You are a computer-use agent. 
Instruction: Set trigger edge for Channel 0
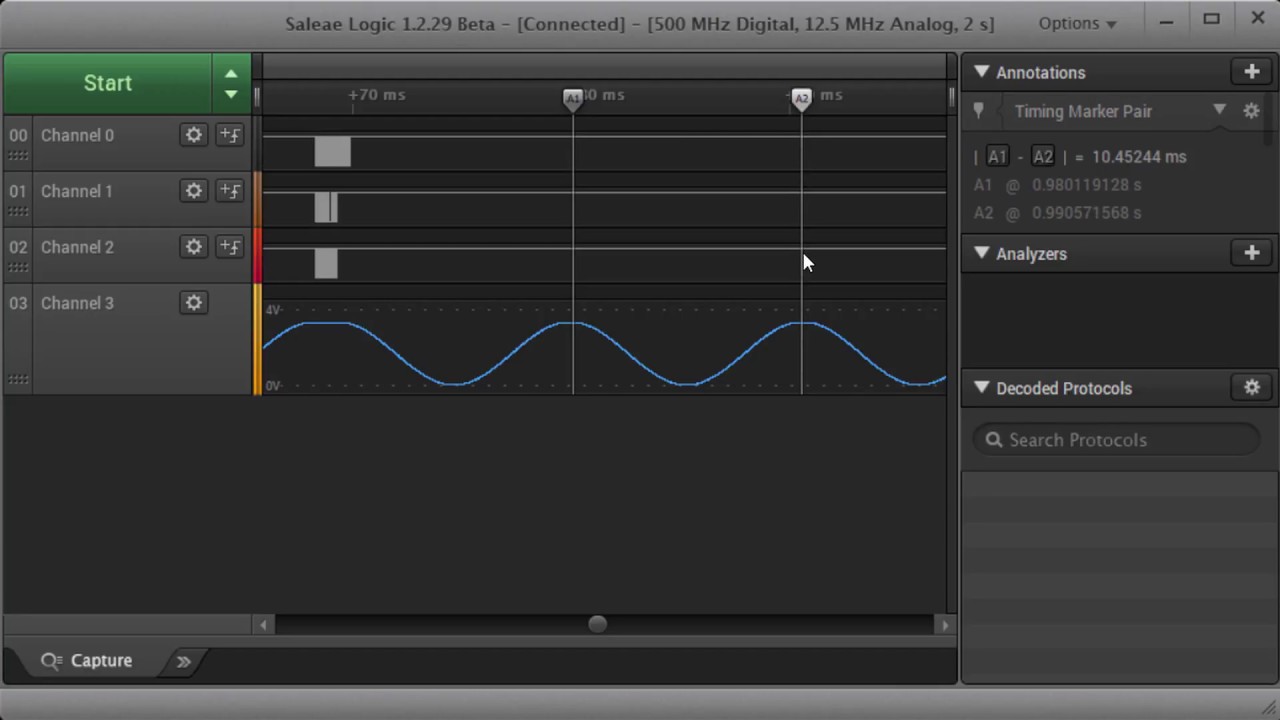pyautogui.click(x=230, y=135)
